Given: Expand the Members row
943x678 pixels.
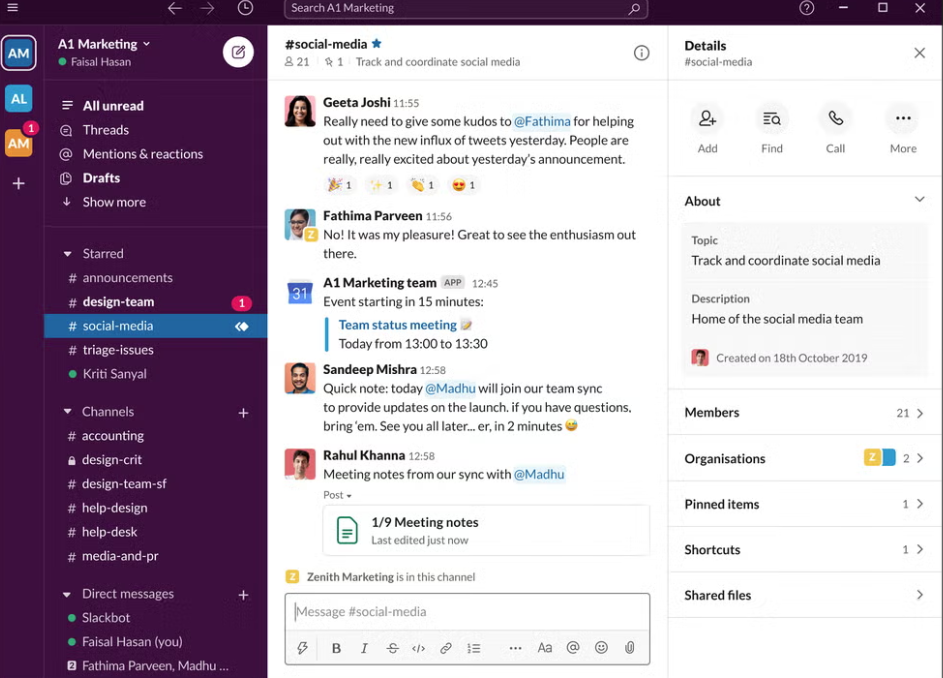Looking at the screenshot, I should (804, 413).
